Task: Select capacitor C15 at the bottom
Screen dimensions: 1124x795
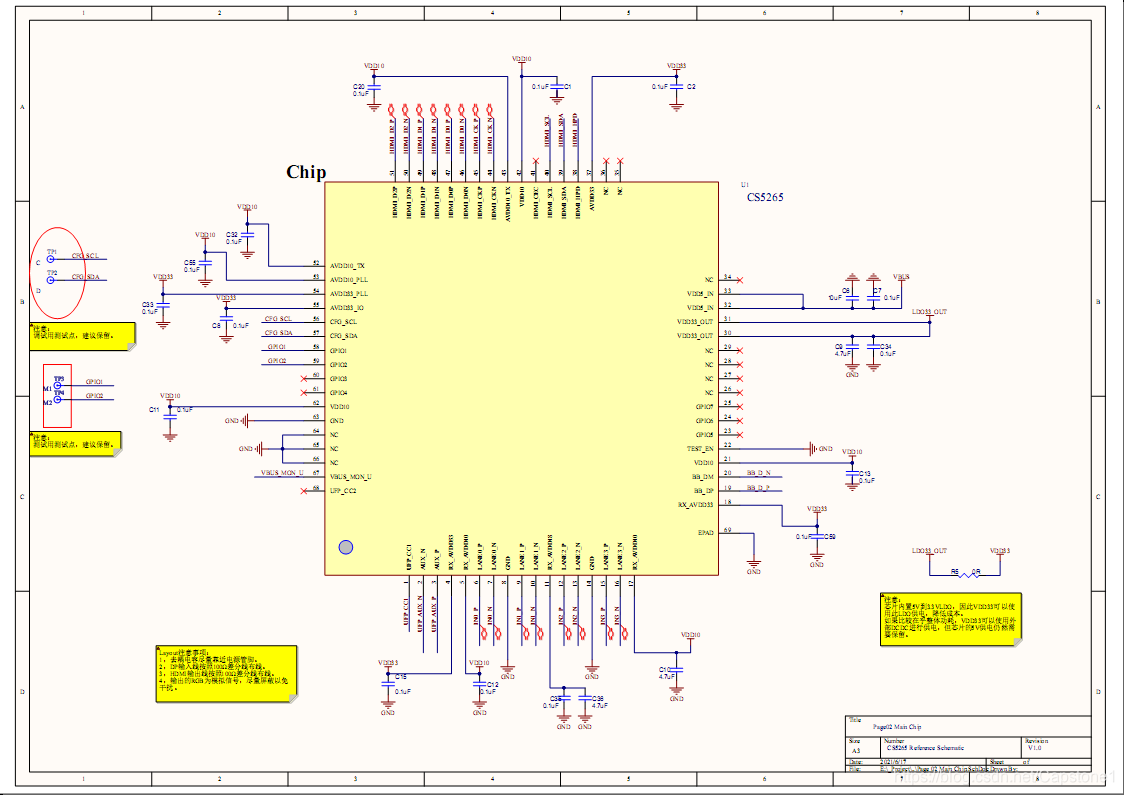Action: (x=388, y=684)
